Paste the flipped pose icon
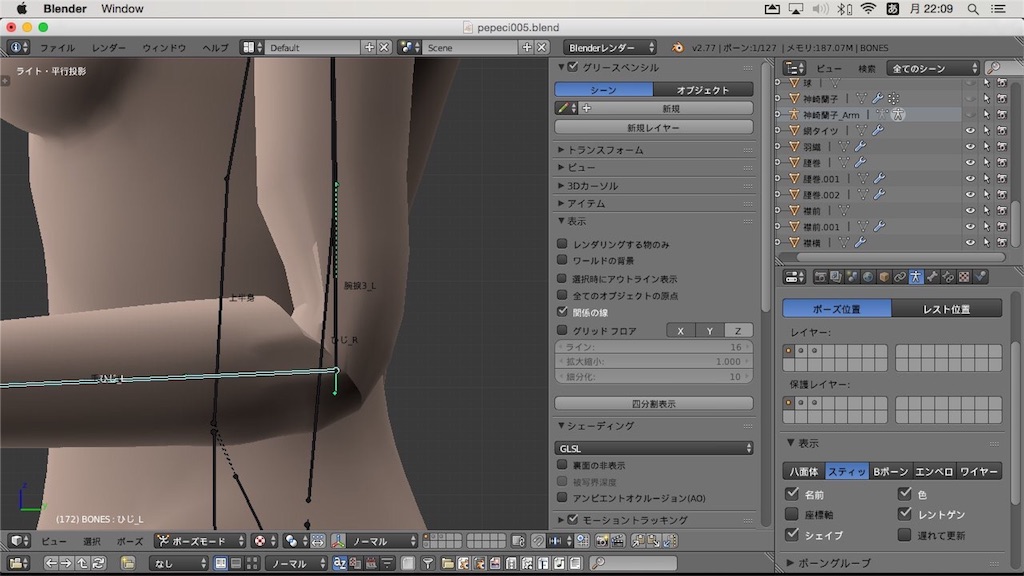 click(671, 541)
